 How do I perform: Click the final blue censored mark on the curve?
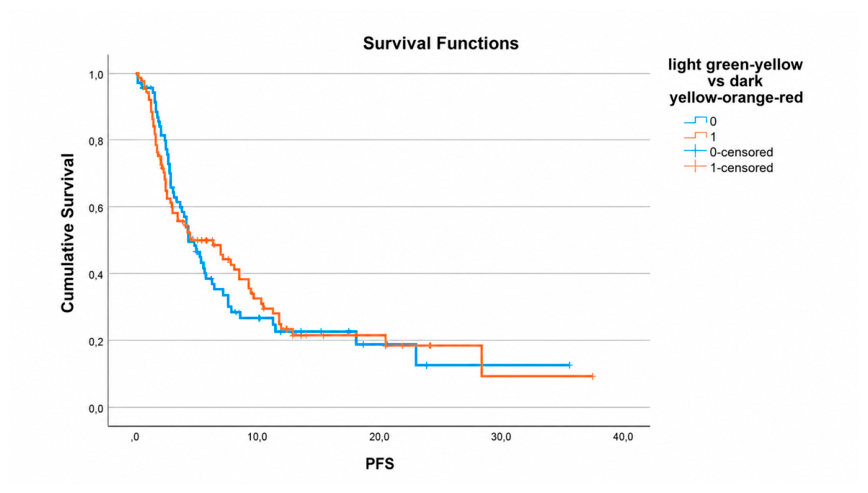[x=569, y=365]
